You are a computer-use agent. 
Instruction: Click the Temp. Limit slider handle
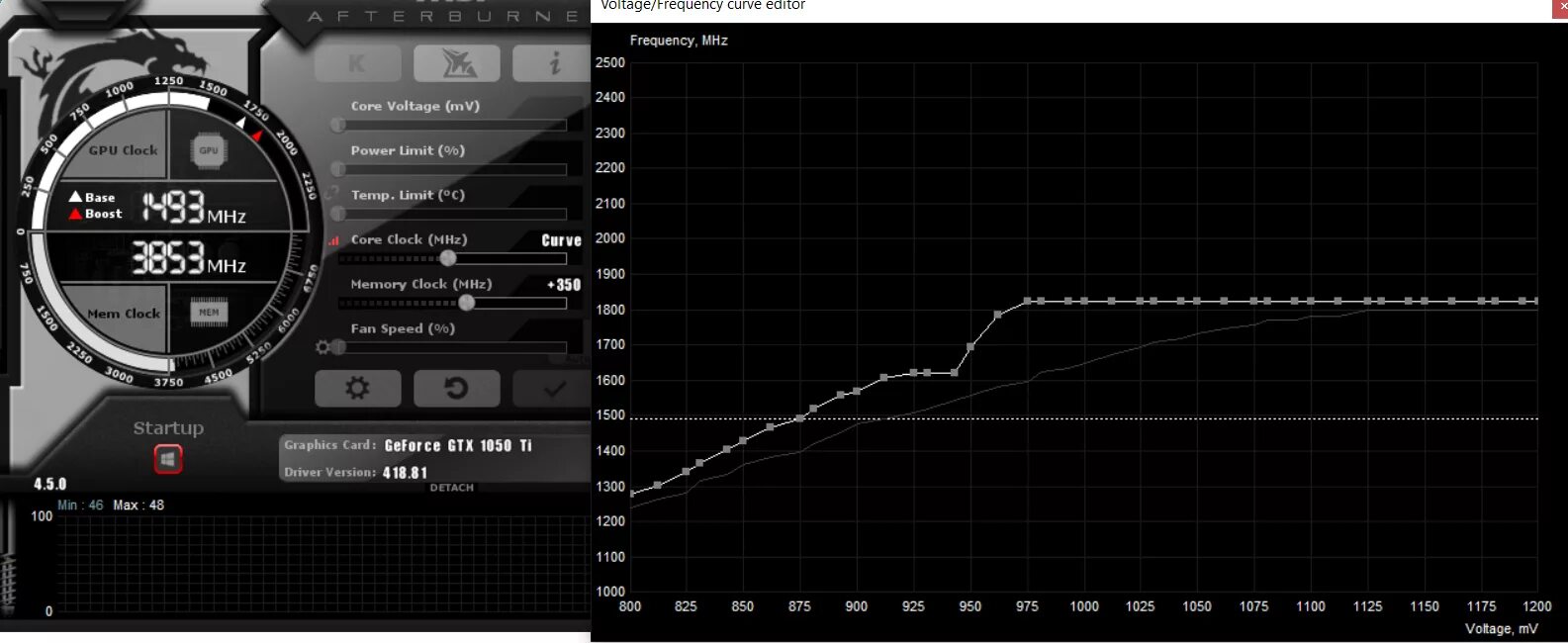(x=338, y=214)
